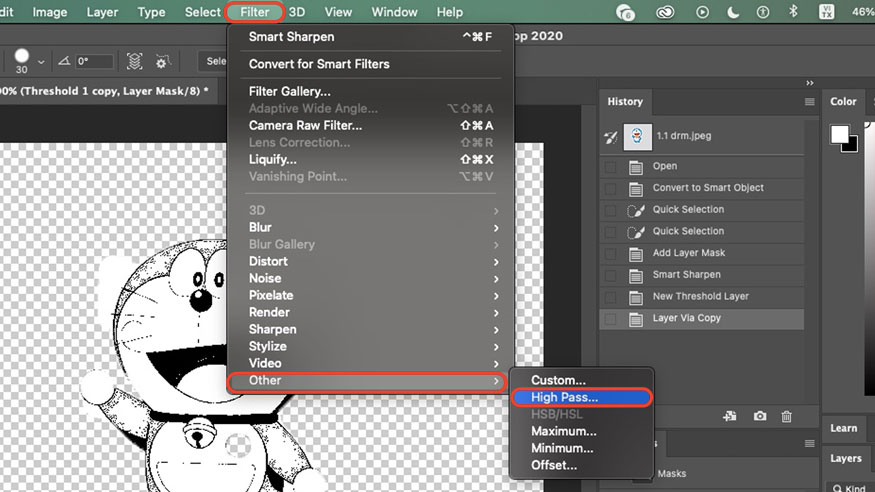Select the Open history state
Viewport: 875px width, 492px height.
click(x=702, y=166)
